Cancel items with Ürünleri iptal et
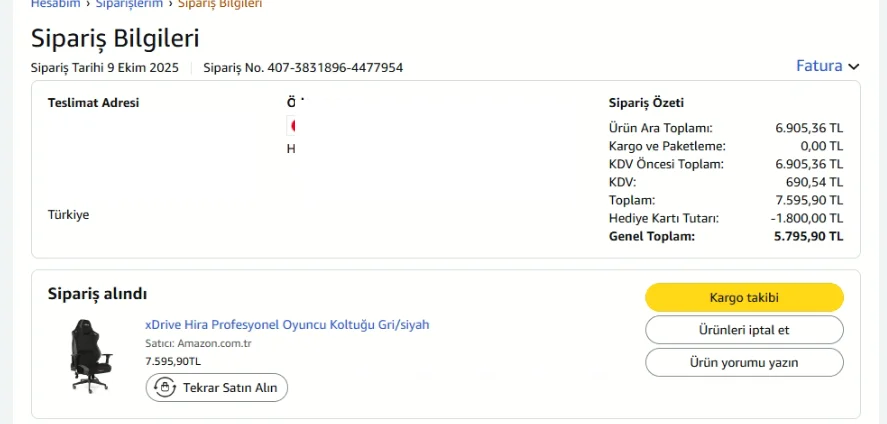887x424 pixels. [744, 330]
